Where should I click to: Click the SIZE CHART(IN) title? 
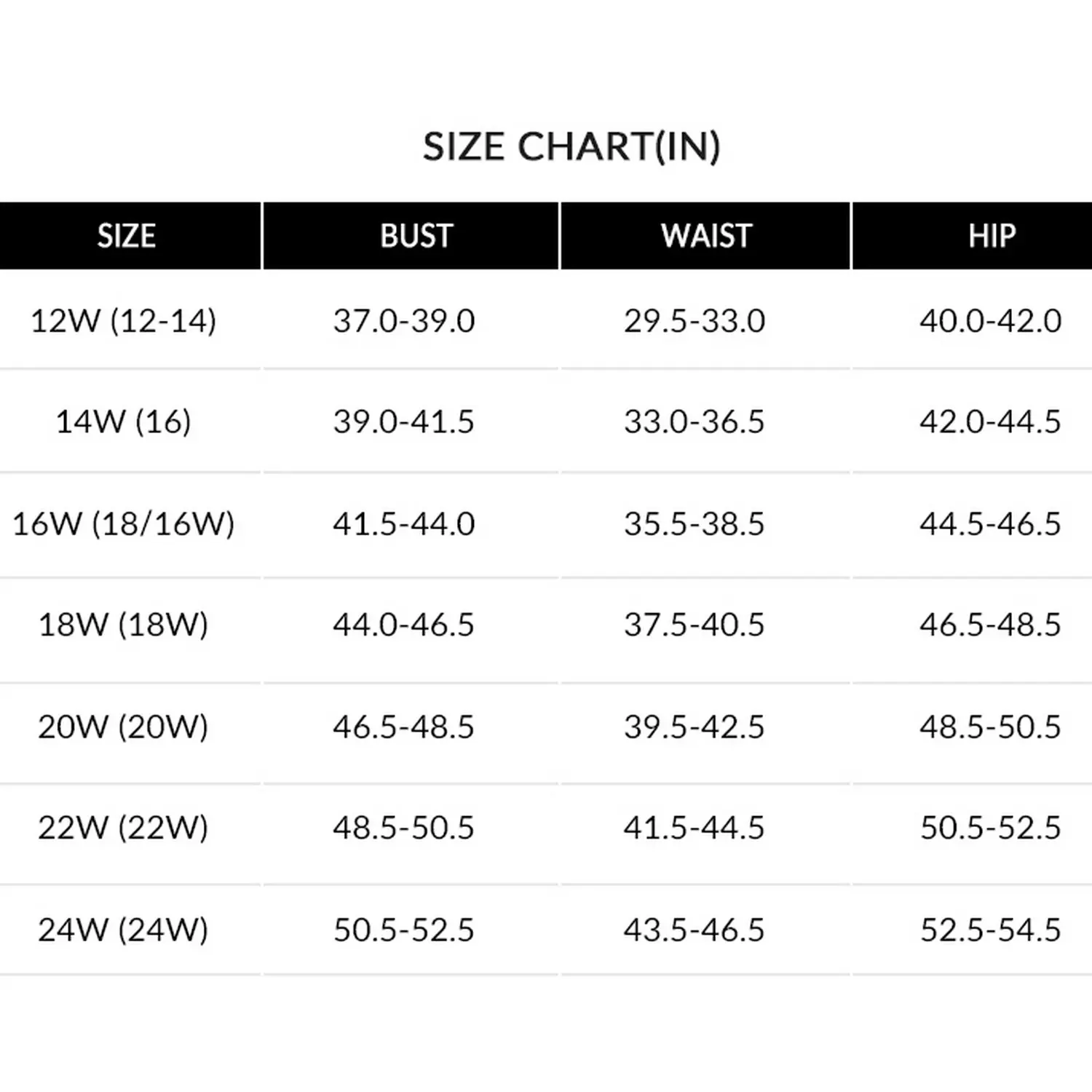572,146
